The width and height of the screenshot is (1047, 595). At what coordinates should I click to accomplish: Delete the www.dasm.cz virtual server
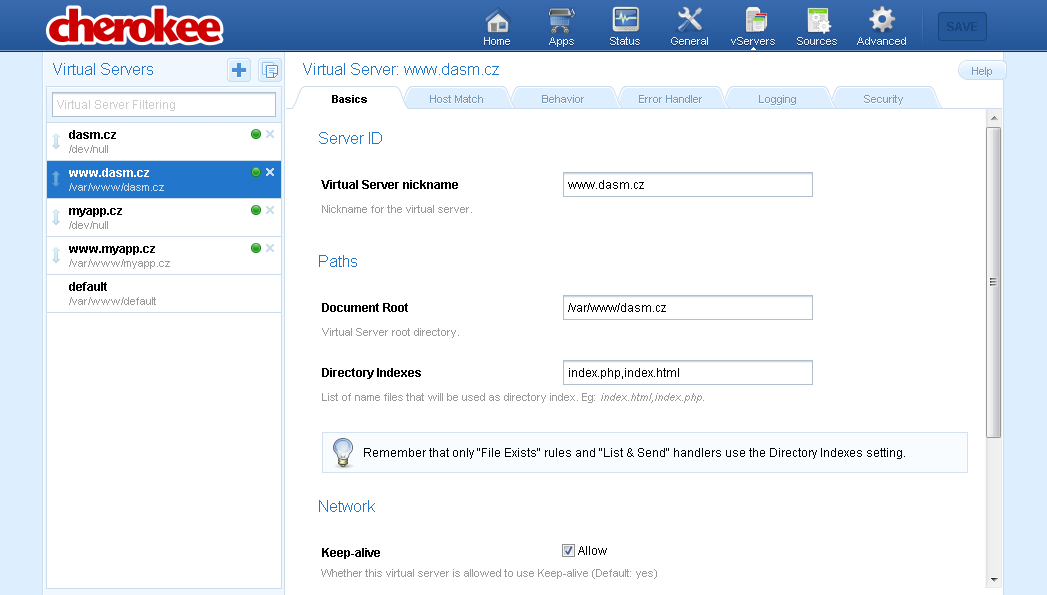click(270, 172)
